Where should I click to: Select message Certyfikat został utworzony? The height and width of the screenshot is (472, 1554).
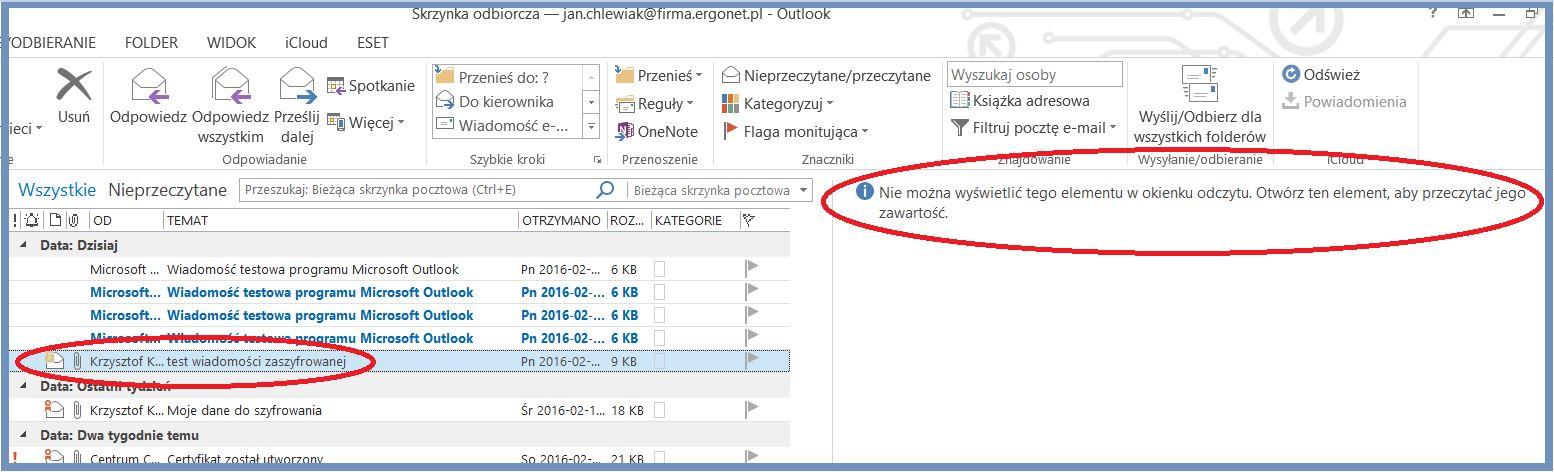point(400,459)
